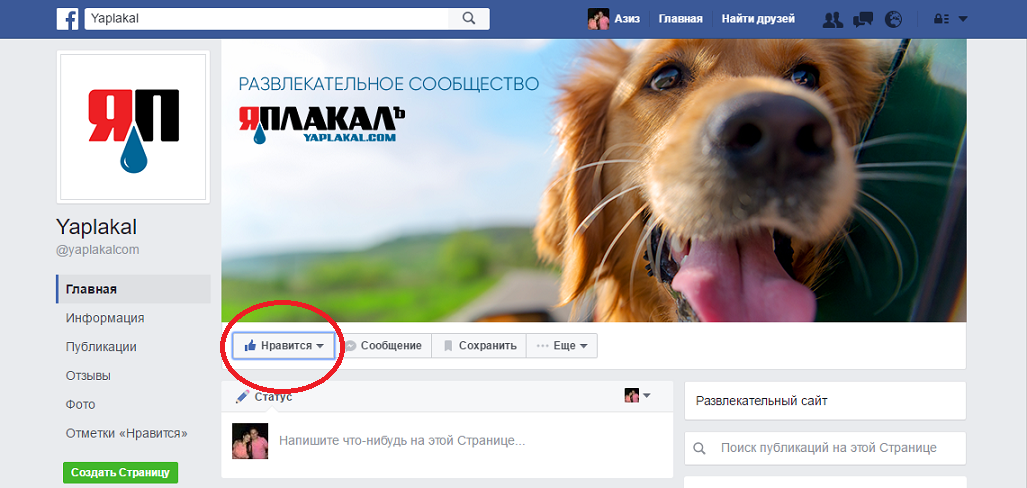Click the Азиз profile avatar in top bar
1027x488 pixels.
(598, 19)
